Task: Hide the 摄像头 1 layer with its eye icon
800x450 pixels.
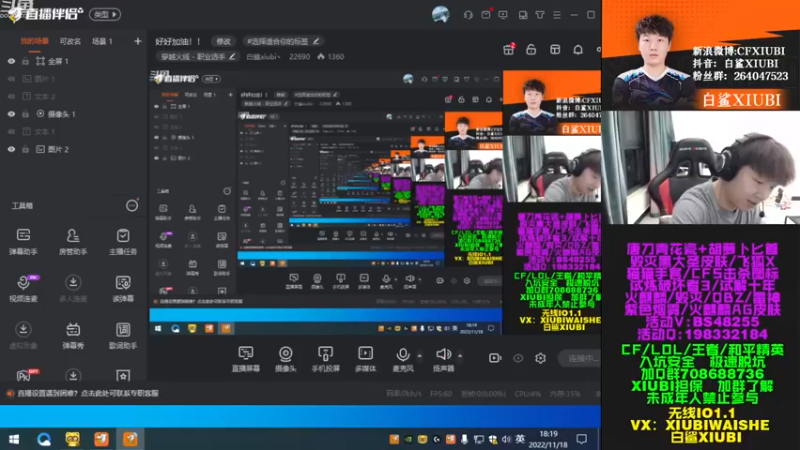Action: [x=11, y=114]
